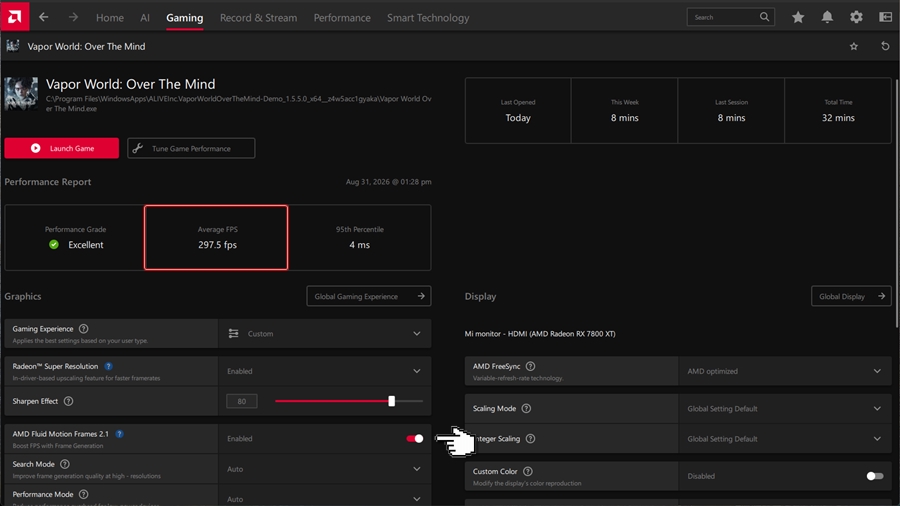Viewport: 900px width, 506px height.
Task: Select Gaming tab
Action: tap(185, 18)
